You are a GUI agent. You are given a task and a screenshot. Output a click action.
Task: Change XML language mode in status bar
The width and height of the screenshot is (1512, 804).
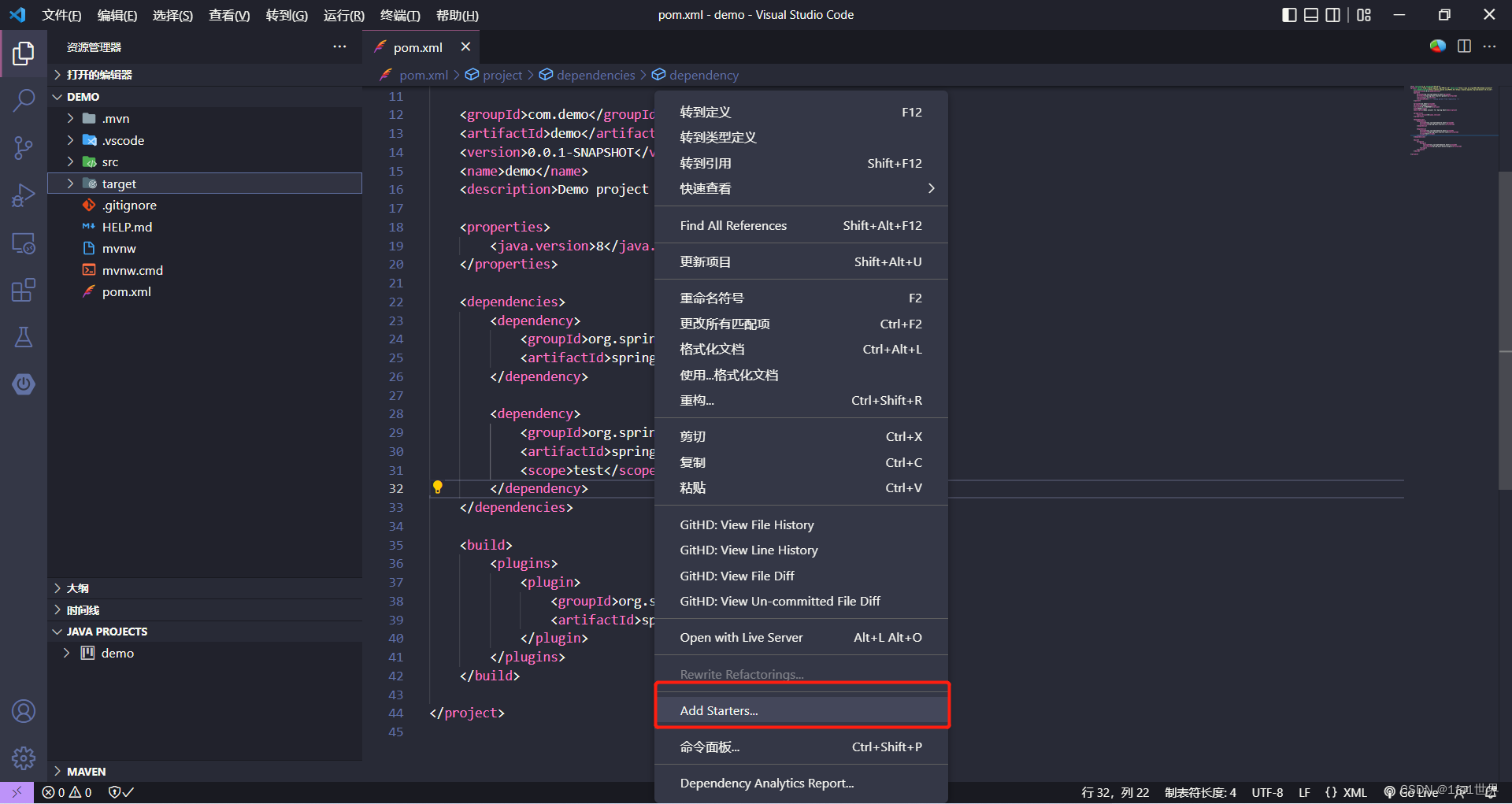[1346, 792]
